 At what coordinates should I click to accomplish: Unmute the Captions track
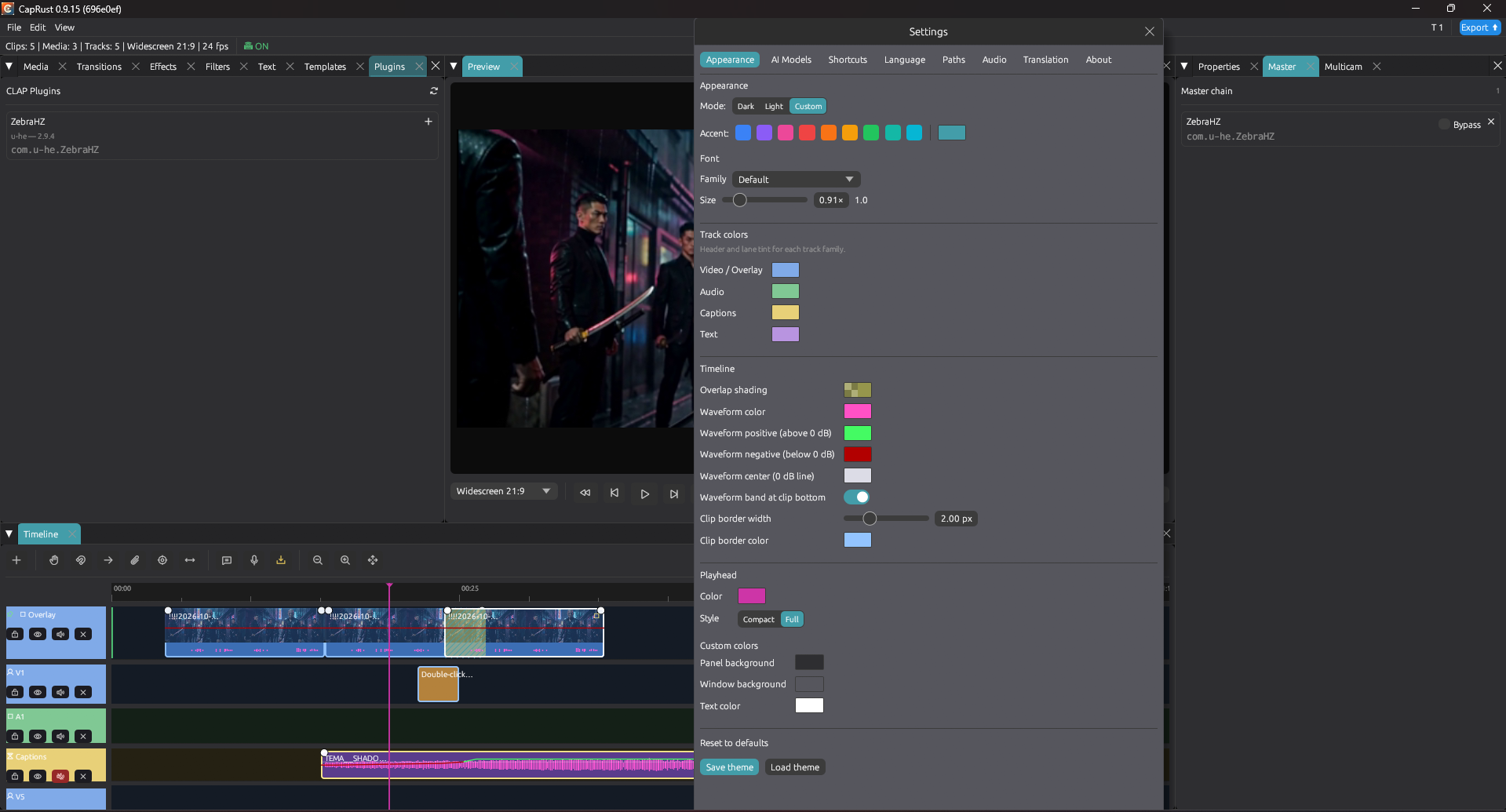coord(60,776)
